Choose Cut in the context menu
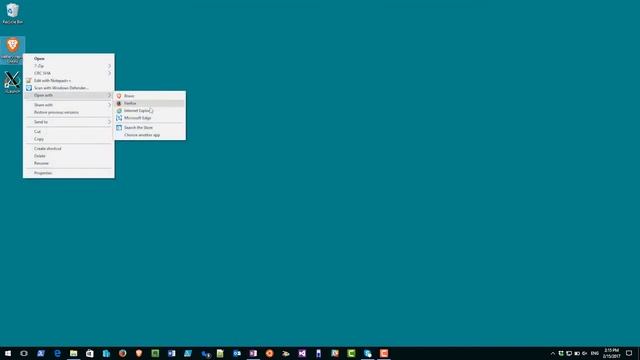 (69, 131)
